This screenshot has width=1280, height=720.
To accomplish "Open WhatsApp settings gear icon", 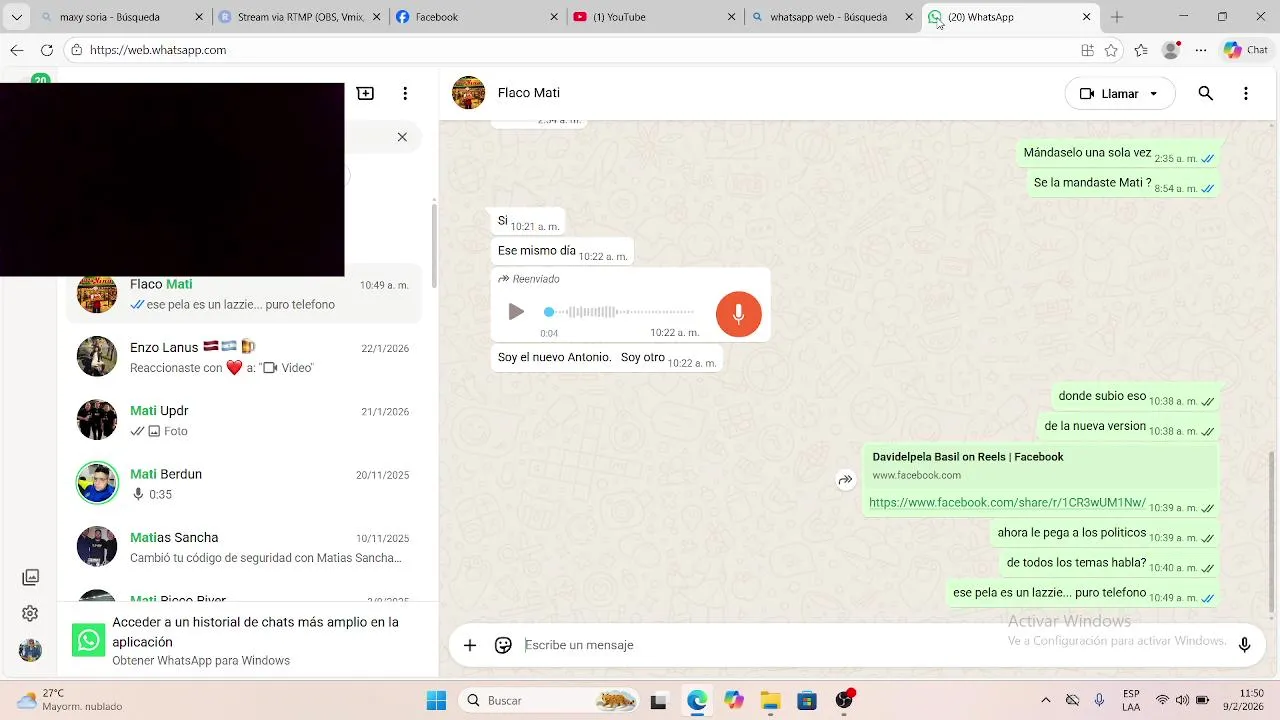I will (30, 613).
